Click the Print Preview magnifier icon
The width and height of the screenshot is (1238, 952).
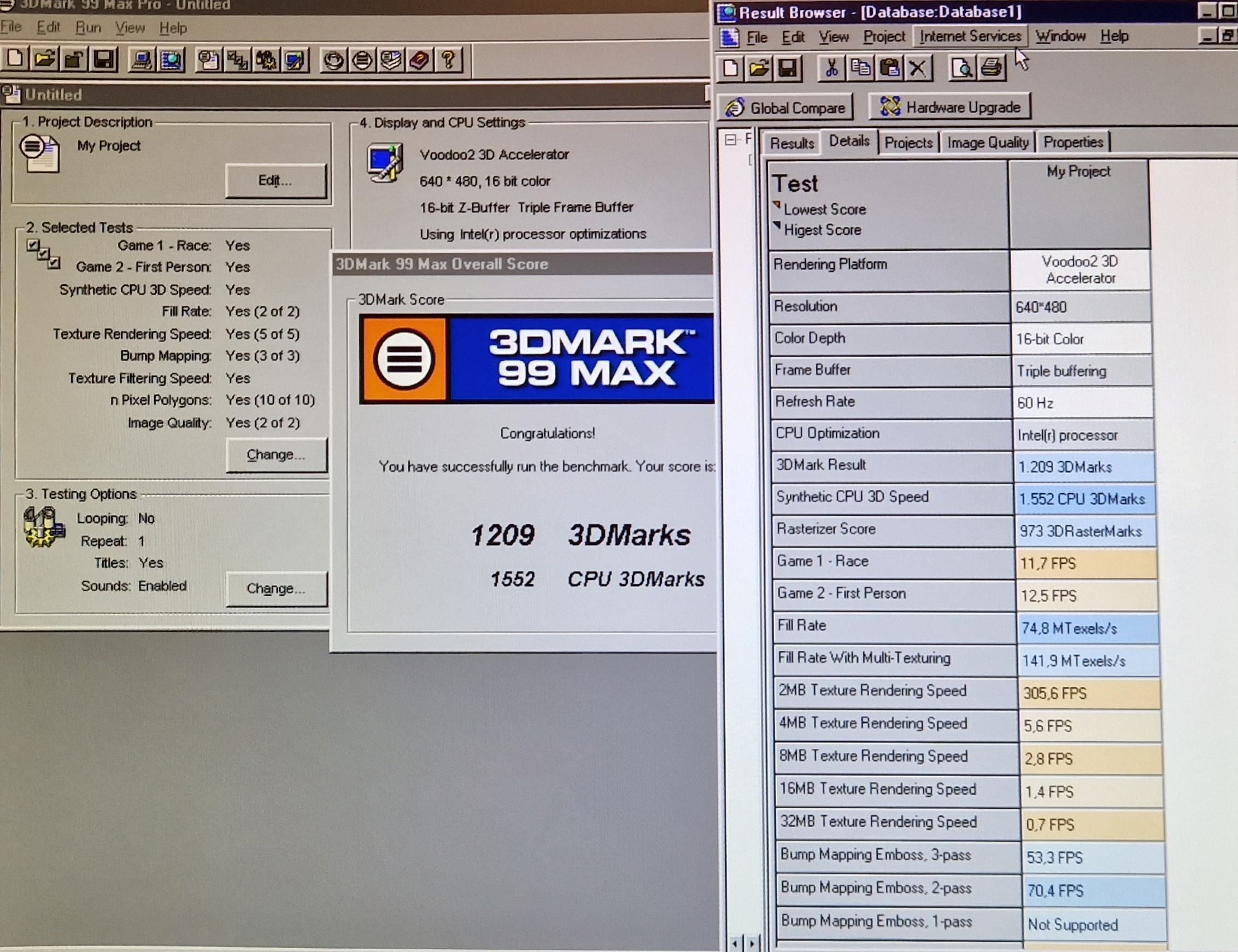pos(963,68)
